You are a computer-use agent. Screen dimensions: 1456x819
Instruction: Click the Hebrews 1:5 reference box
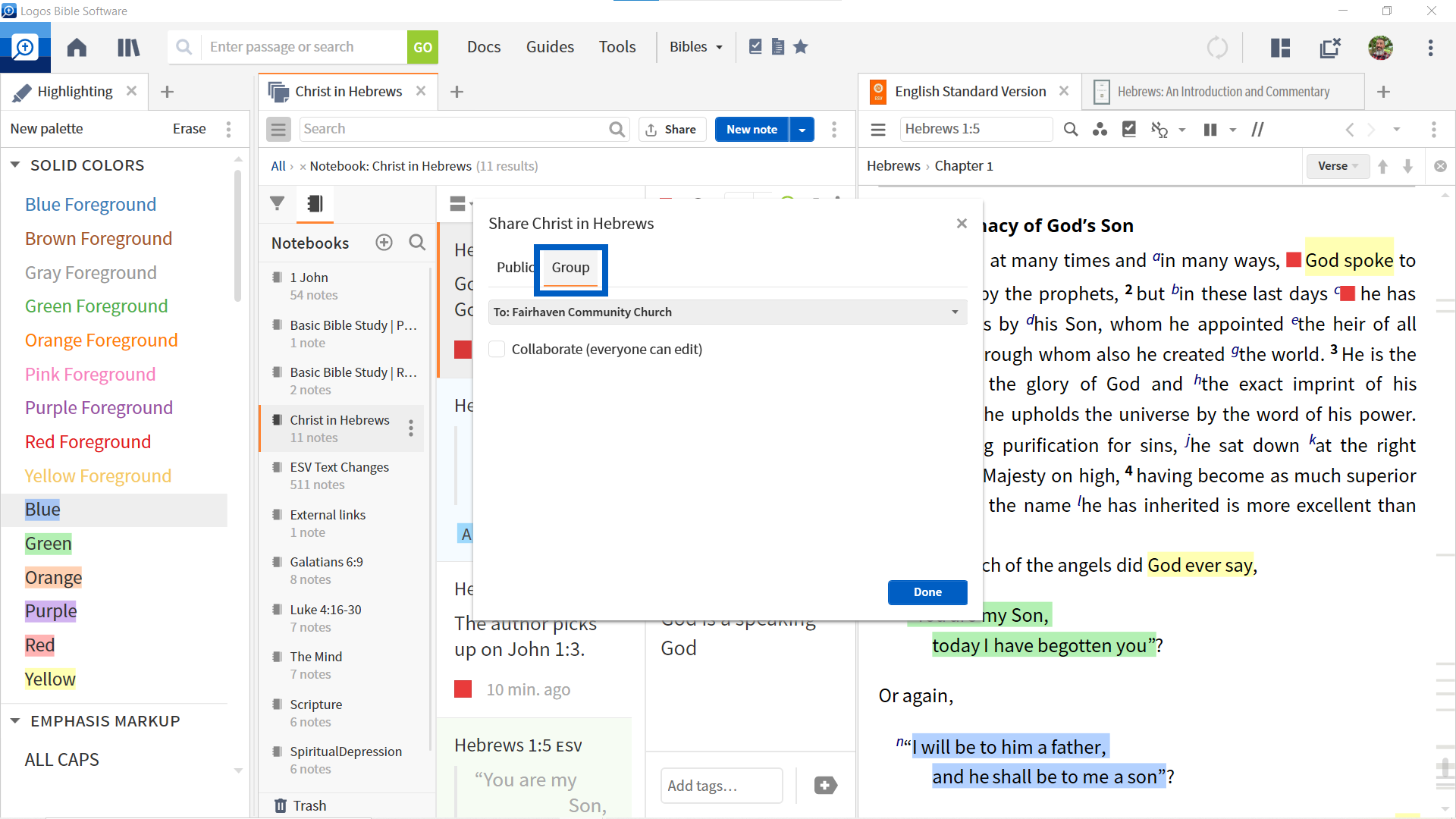[976, 129]
